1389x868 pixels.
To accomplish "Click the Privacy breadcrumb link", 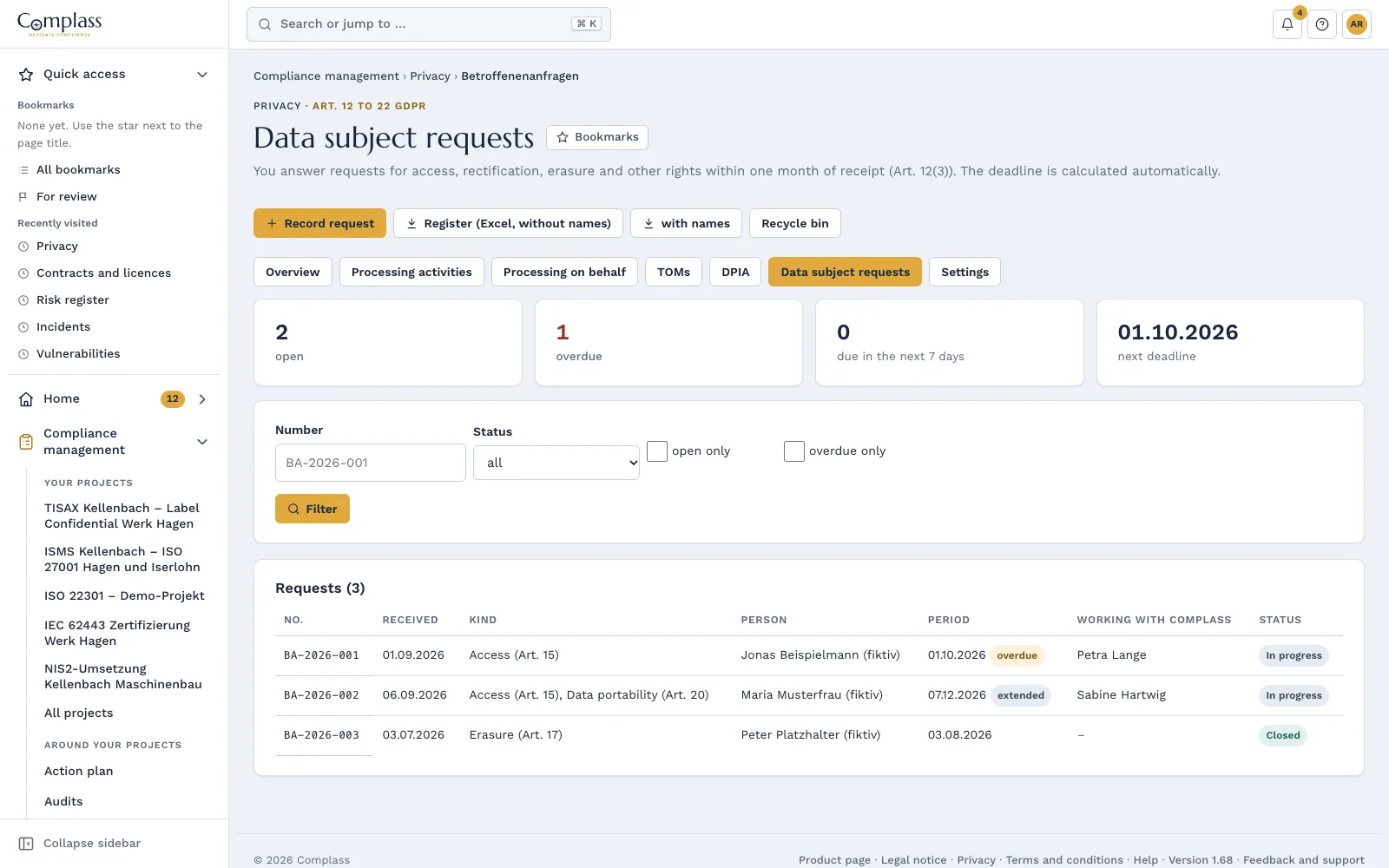I will [430, 76].
